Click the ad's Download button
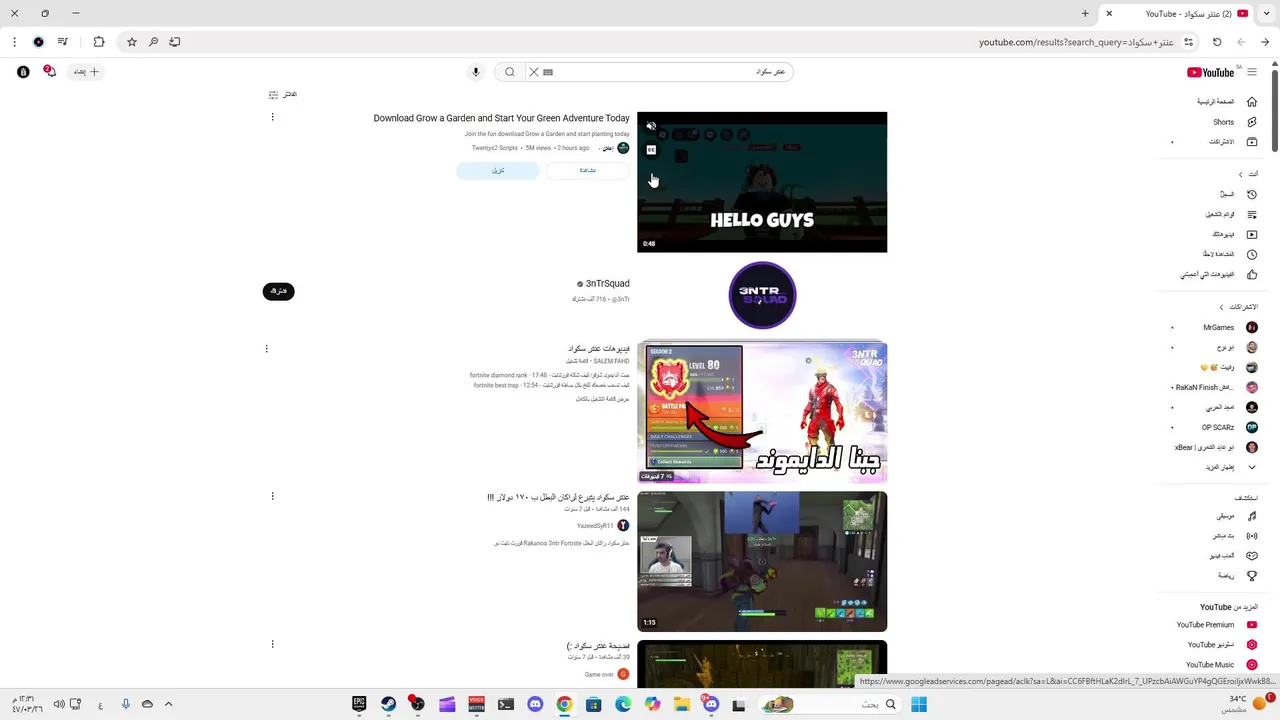 tap(498, 170)
